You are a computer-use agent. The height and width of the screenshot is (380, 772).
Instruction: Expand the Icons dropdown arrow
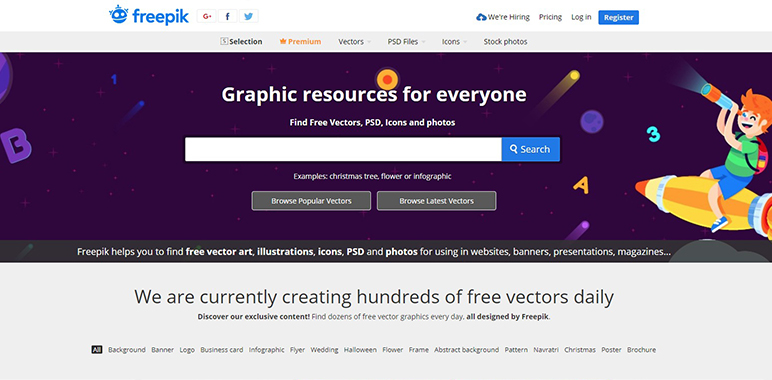465,42
